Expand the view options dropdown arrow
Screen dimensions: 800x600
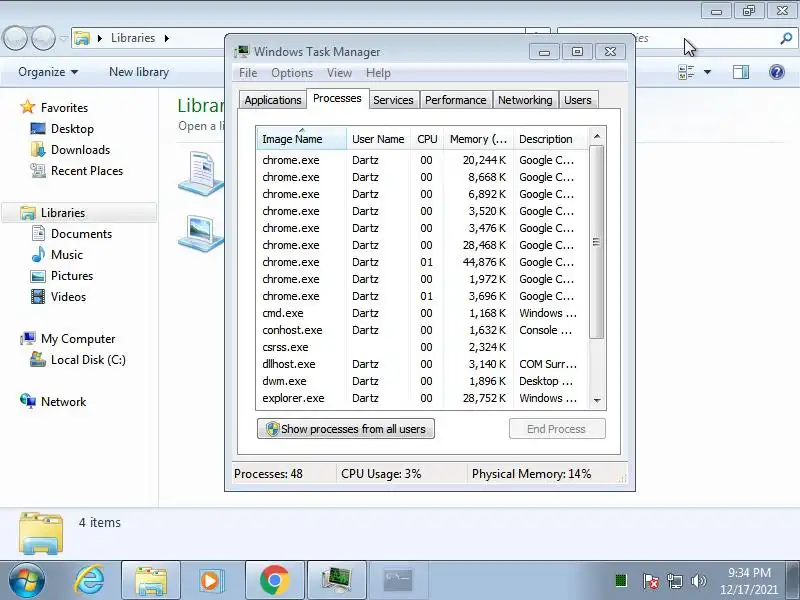[x=707, y=72]
